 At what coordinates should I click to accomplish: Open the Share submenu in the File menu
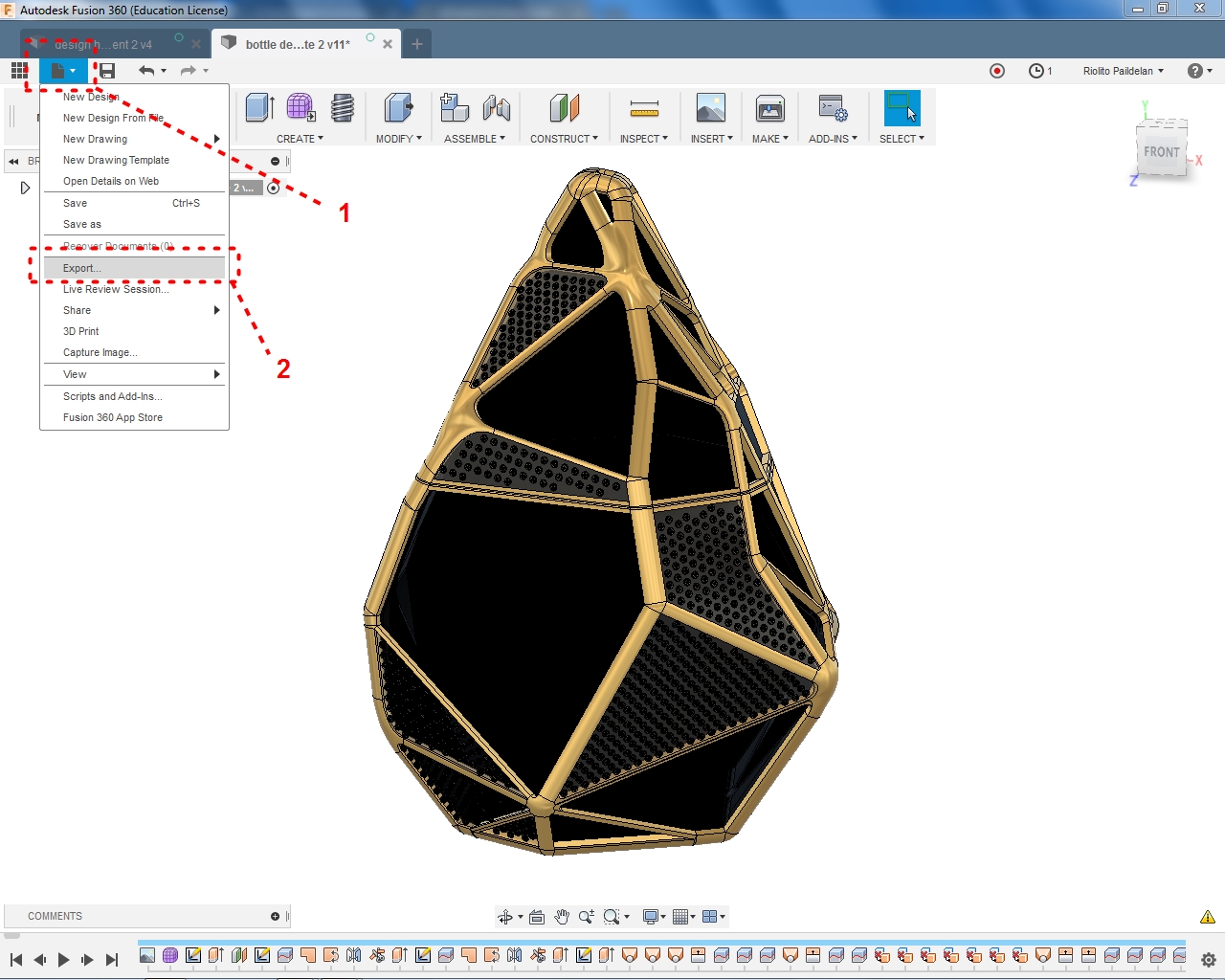(x=77, y=309)
